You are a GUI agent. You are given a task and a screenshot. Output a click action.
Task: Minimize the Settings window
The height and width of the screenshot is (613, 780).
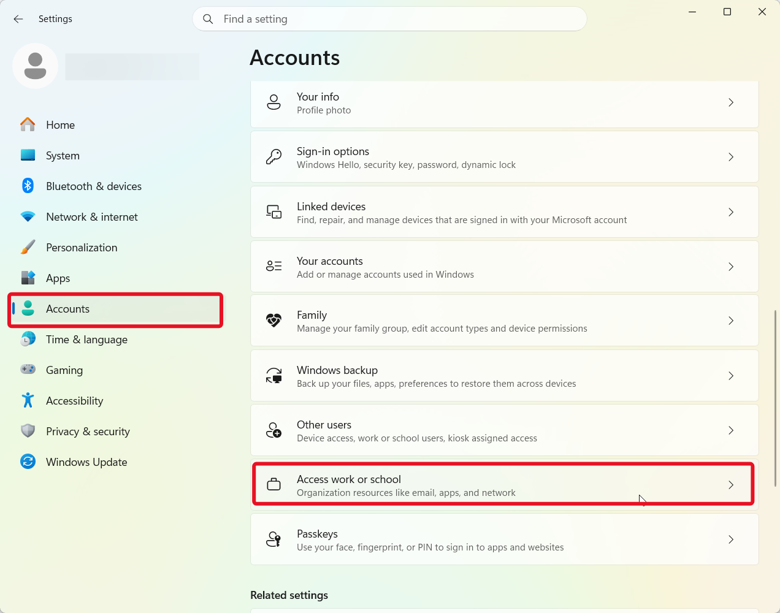[692, 11]
